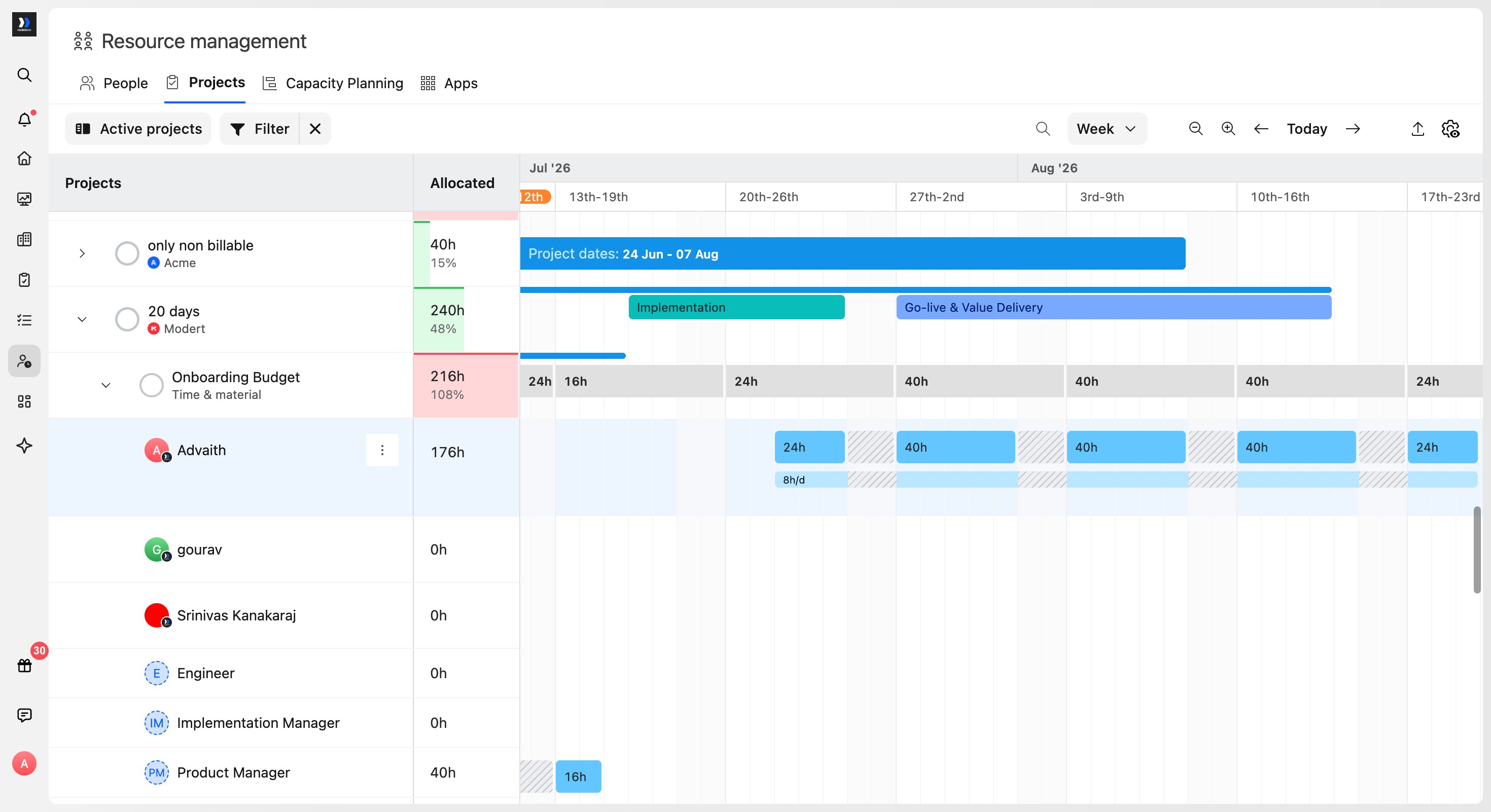This screenshot has height=812, width=1491.
Task: Click the 27th-2nd week header
Action: coord(981,197)
